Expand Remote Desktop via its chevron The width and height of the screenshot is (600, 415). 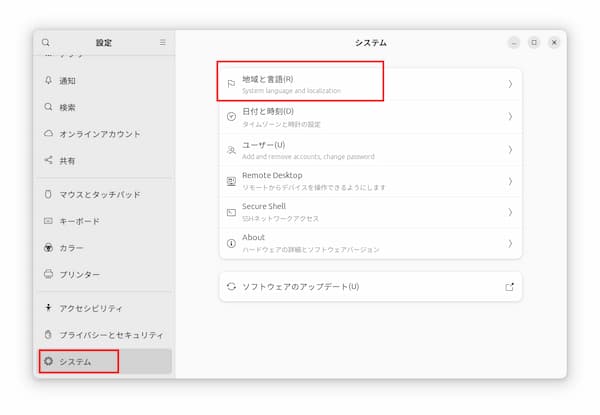click(510, 181)
